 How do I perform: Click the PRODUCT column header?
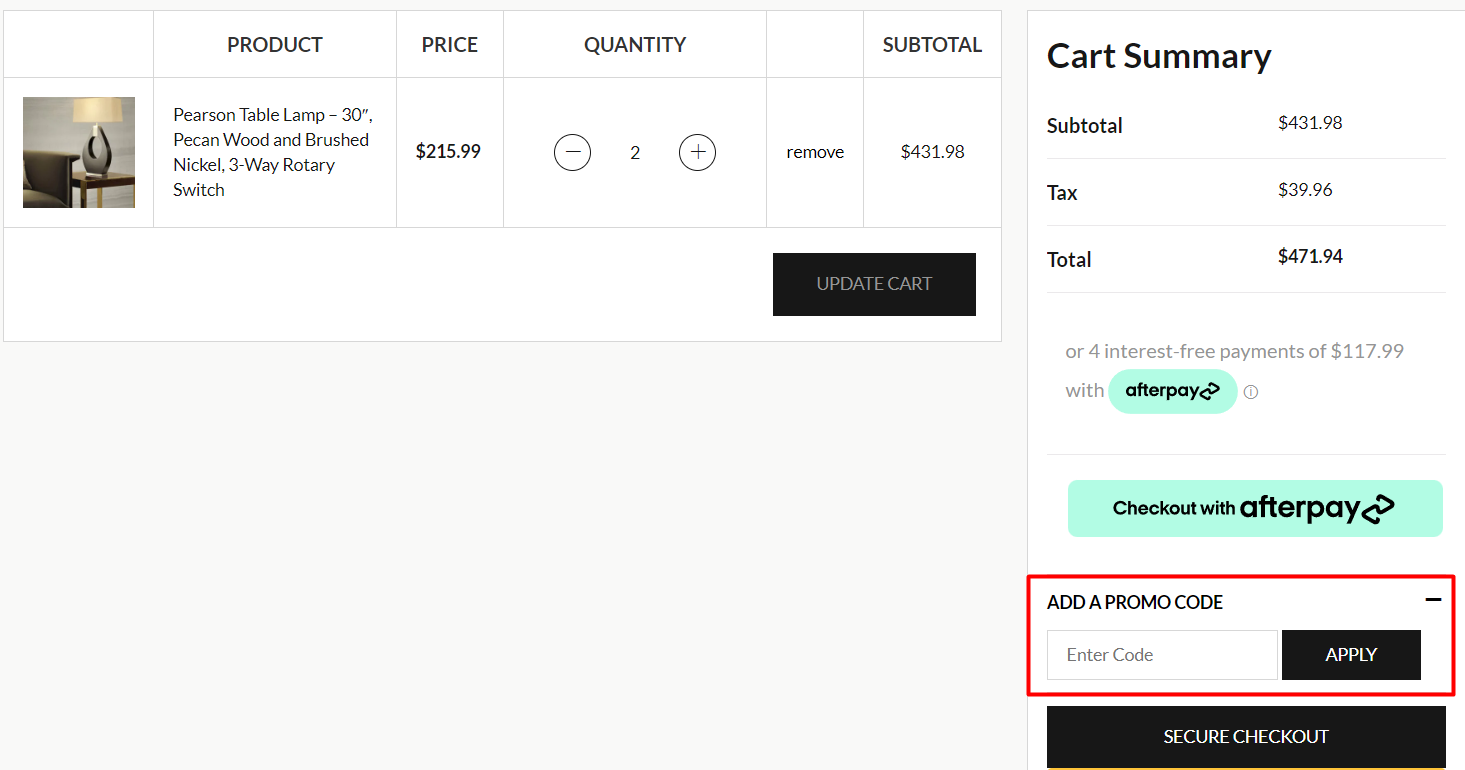coord(275,45)
